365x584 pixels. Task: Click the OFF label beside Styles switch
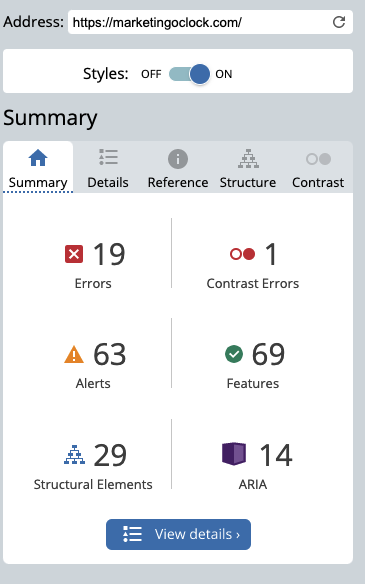click(x=151, y=74)
